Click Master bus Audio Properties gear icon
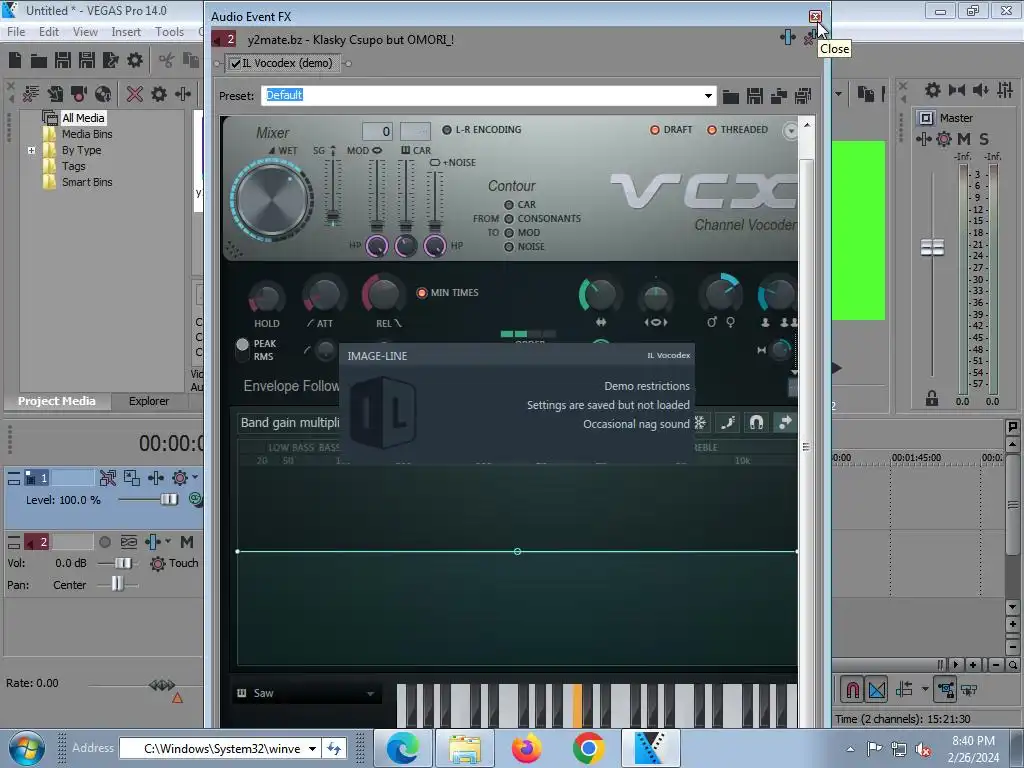Screen dimensions: 1024x768 click(933, 90)
